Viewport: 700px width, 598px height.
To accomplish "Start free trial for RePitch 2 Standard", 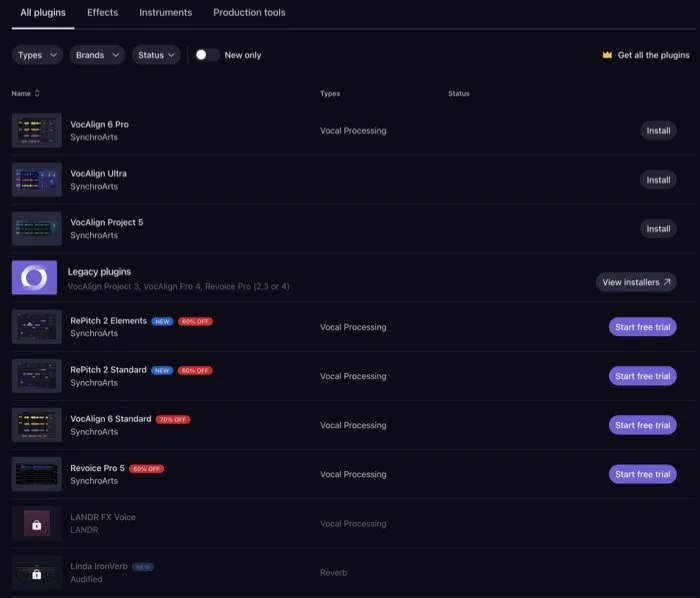I will 642,376.
